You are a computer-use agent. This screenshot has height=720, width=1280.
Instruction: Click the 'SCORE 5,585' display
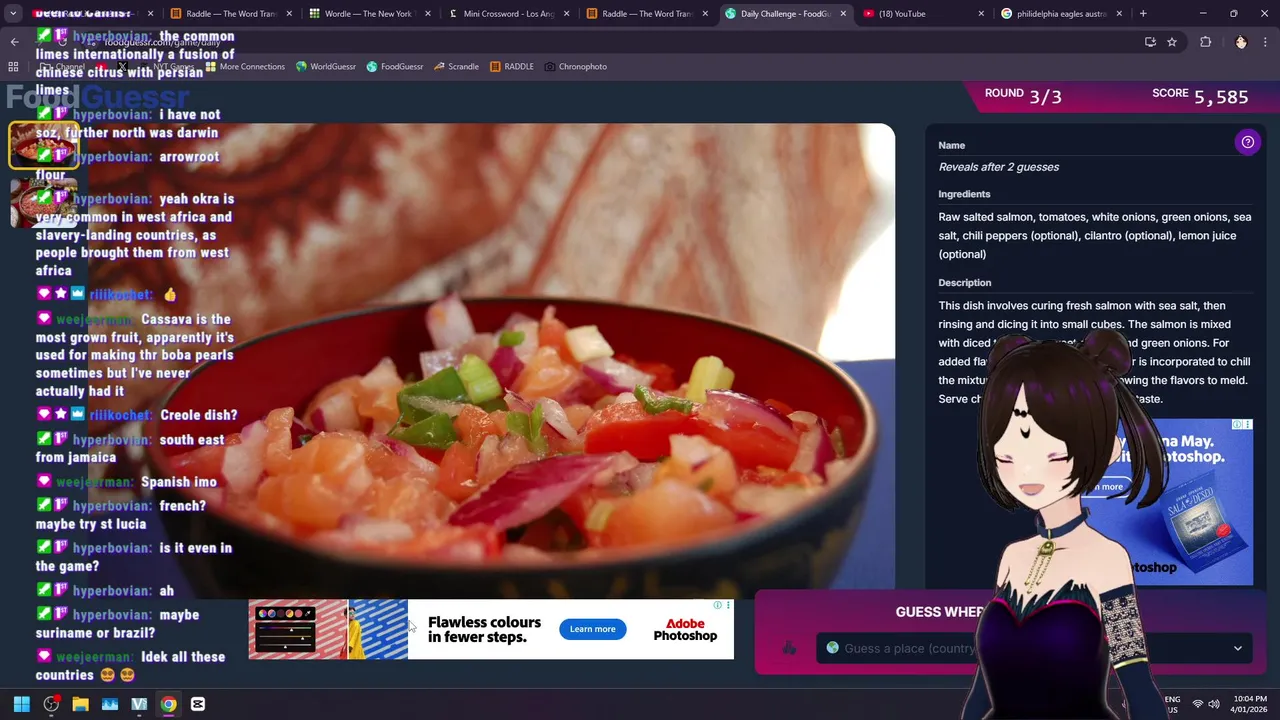pos(1200,96)
